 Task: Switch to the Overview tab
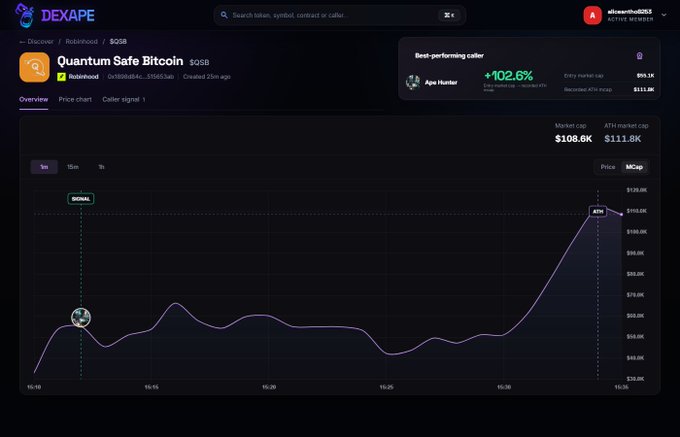pyautogui.click(x=33, y=99)
